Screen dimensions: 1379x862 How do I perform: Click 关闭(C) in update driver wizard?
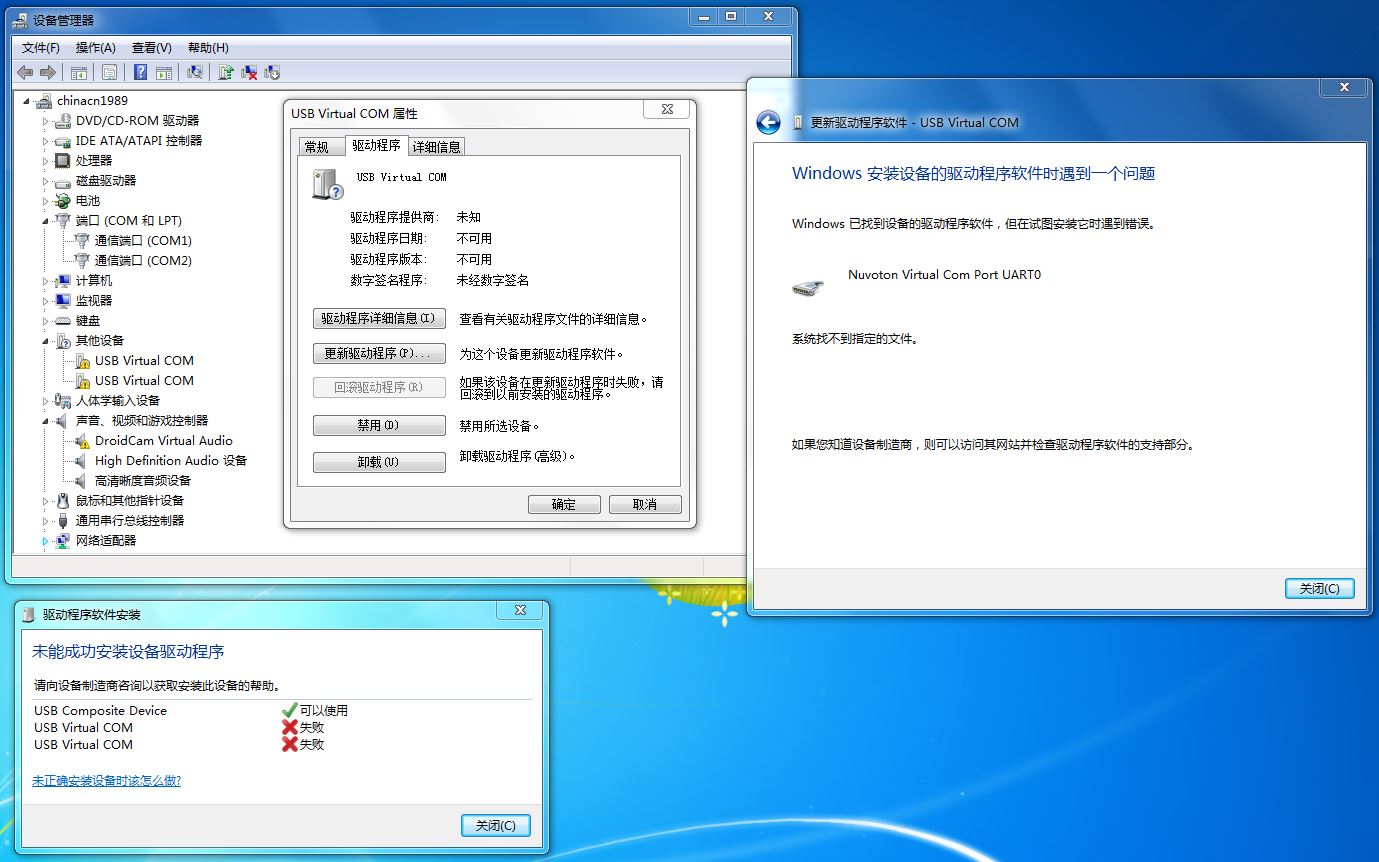click(x=1320, y=588)
